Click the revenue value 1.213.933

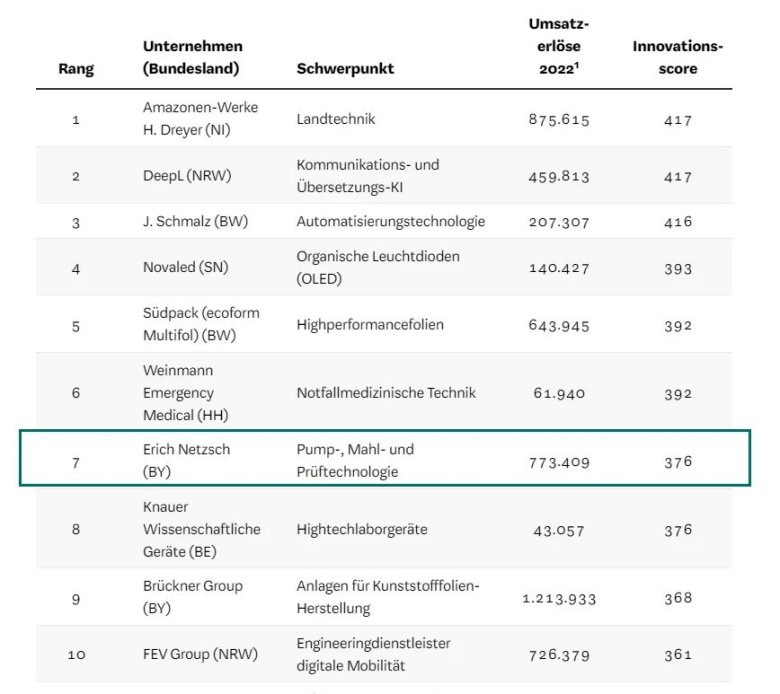click(559, 598)
